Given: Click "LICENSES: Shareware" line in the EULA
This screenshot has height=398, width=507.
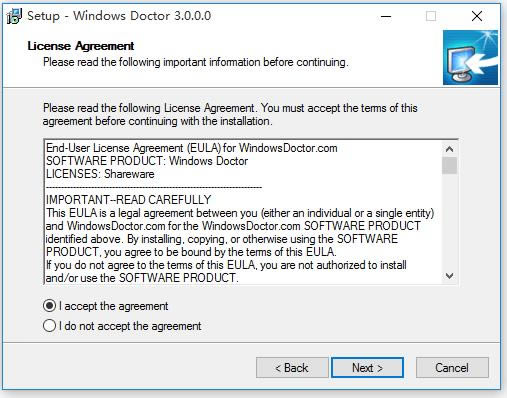Looking at the screenshot, I should [100, 174].
